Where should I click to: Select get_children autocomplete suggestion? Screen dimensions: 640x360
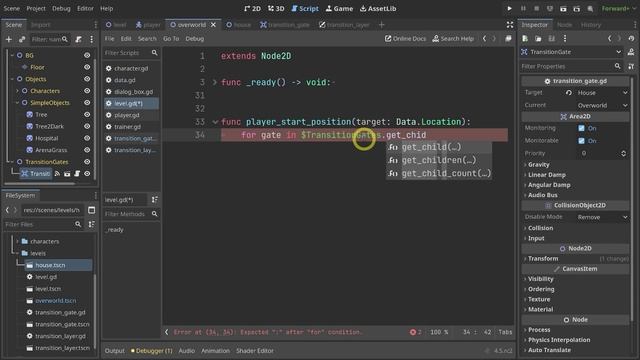tap(439, 160)
